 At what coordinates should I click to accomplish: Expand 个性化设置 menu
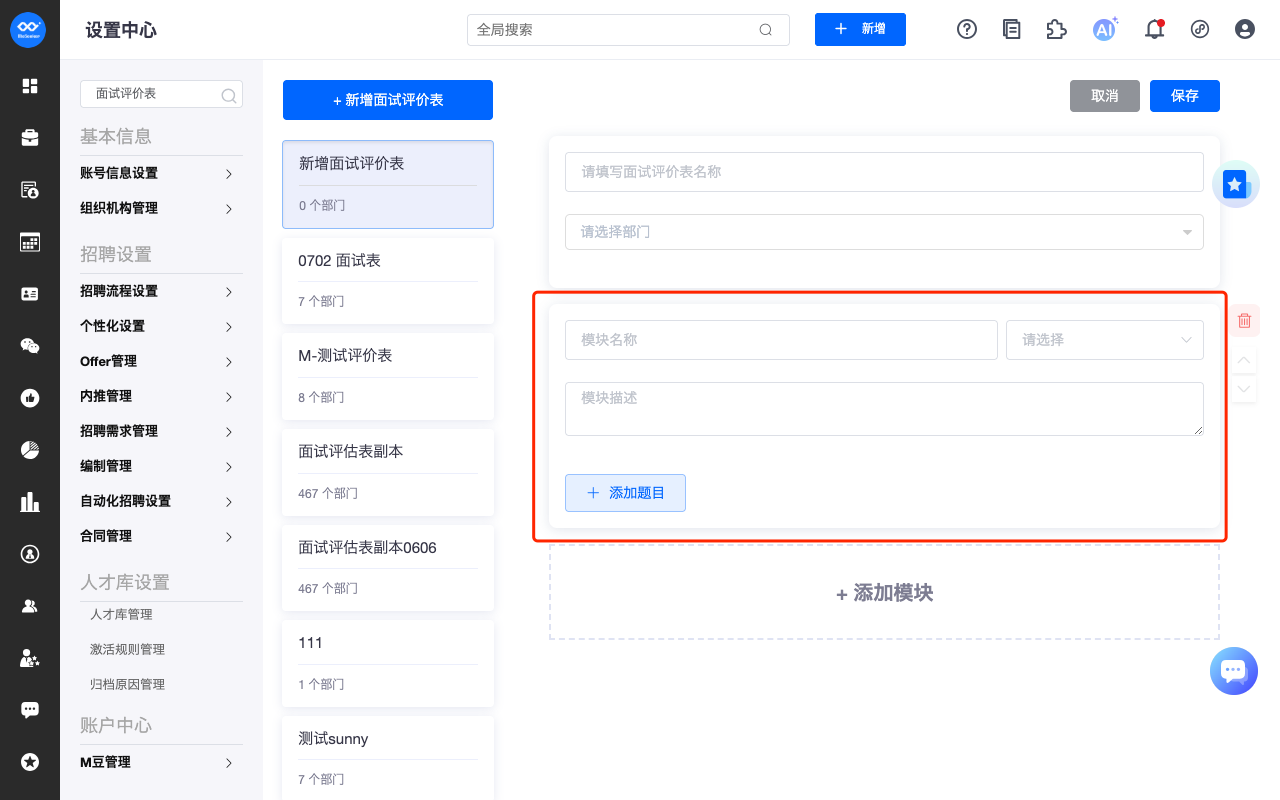(x=161, y=326)
